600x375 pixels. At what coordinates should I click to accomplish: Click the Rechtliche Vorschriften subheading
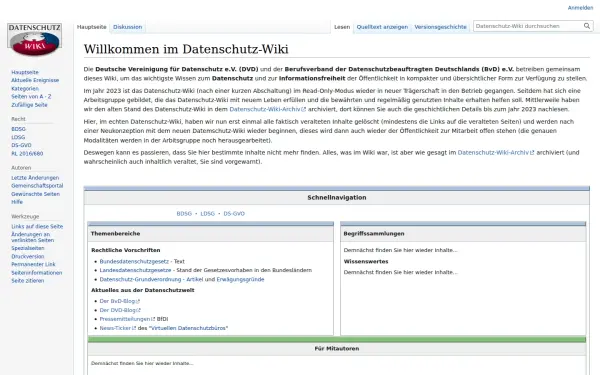(126, 250)
